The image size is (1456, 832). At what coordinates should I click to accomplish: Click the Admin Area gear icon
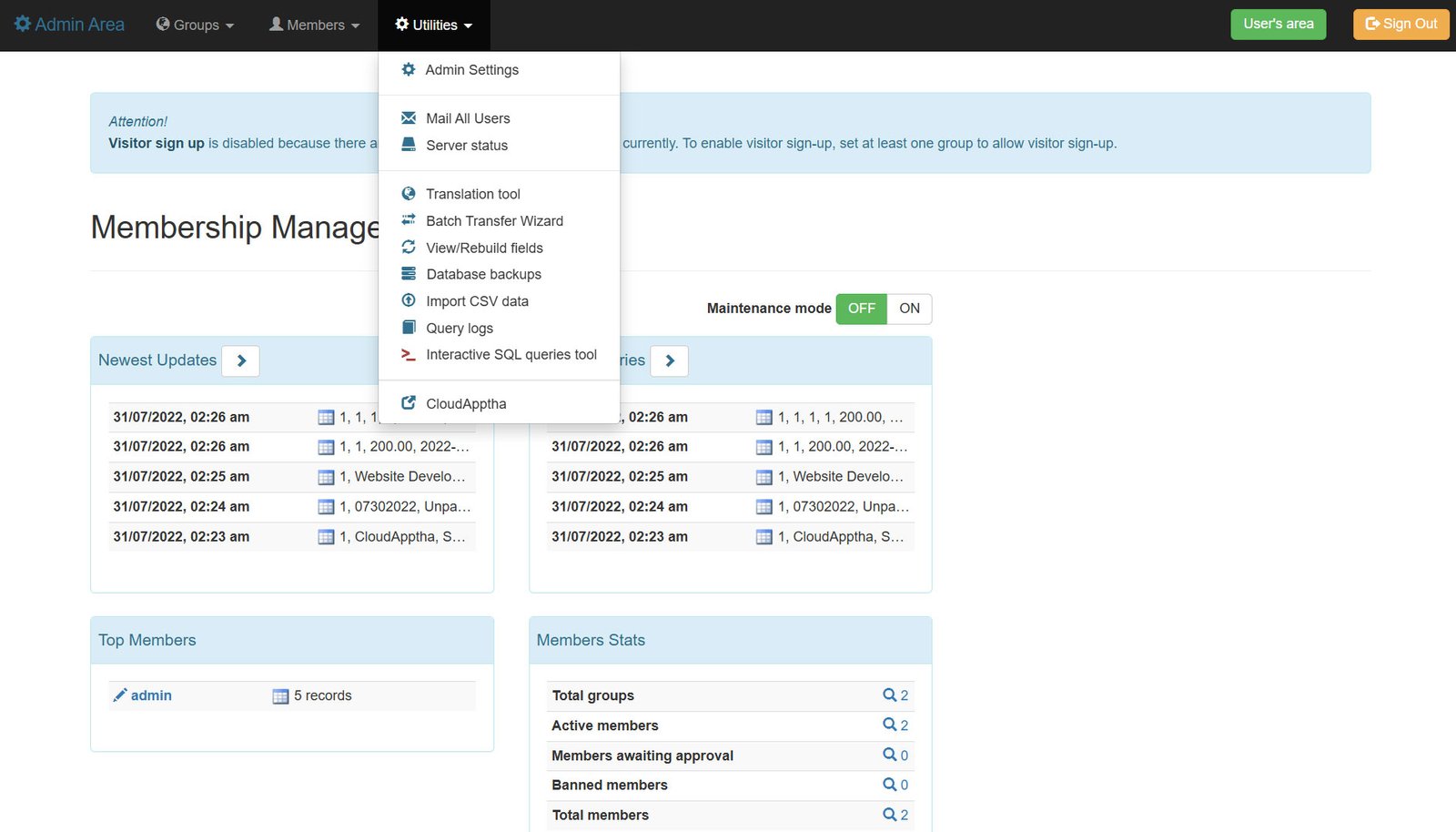(x=23, y=25)
